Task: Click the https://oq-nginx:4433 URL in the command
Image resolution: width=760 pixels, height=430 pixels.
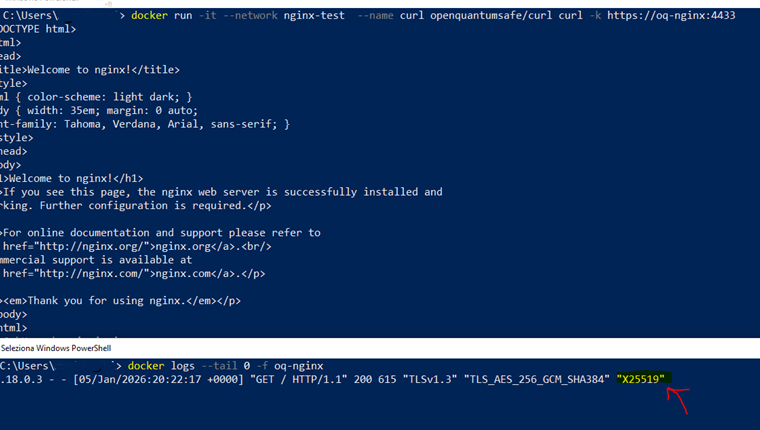Action: (671, 16)
